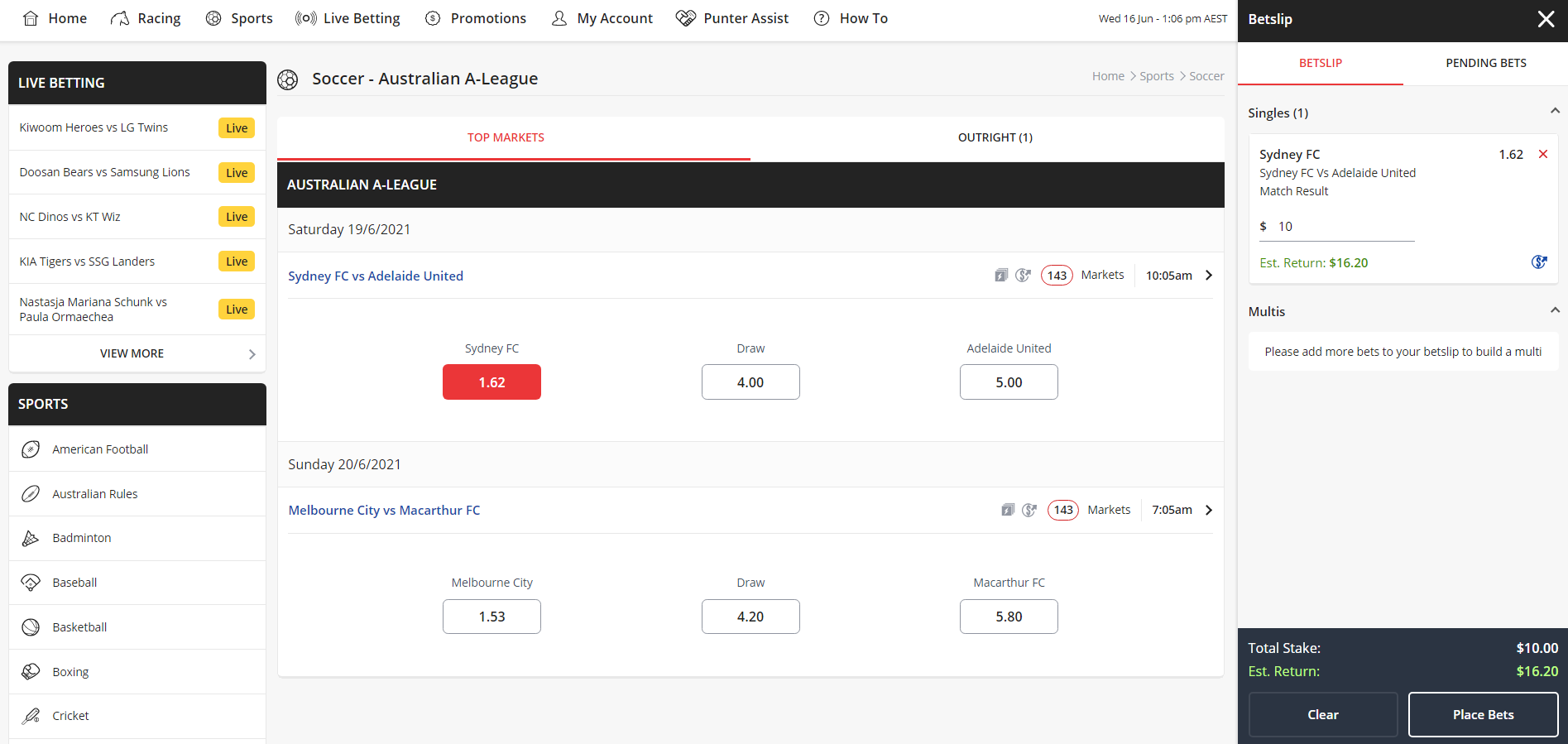Select Draw 4.00 odds for Sydney match

[x=750, y=382]
